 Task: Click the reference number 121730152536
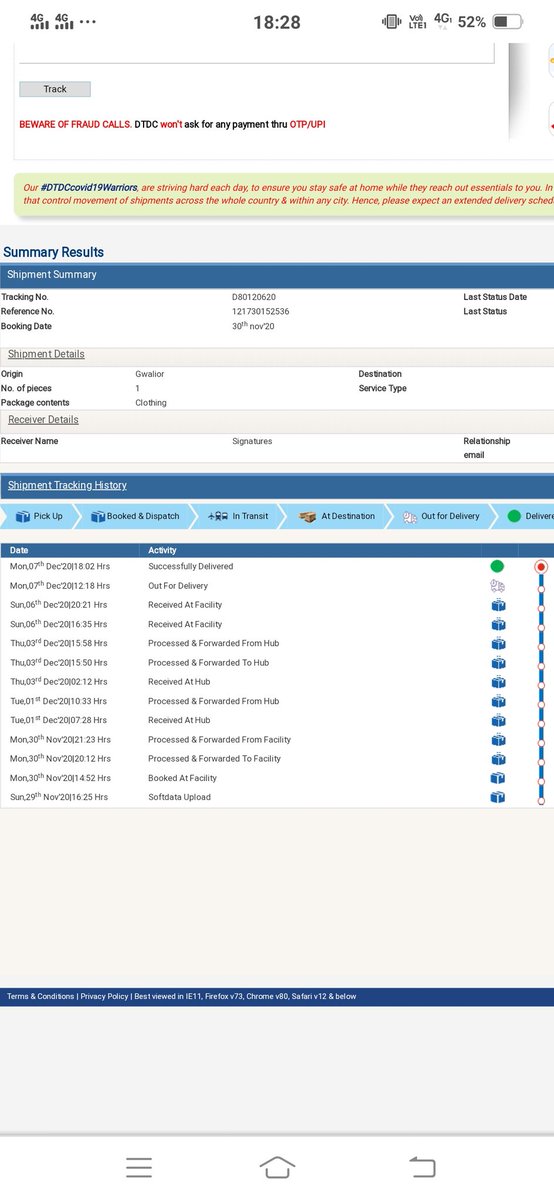[x=259, y=312]
